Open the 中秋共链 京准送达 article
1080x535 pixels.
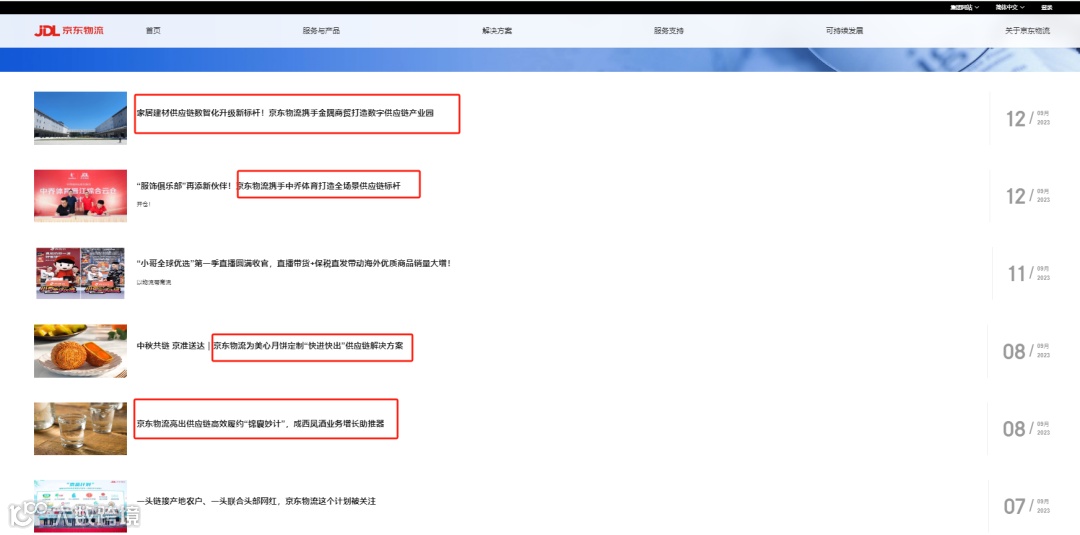[x=270, y=346]
